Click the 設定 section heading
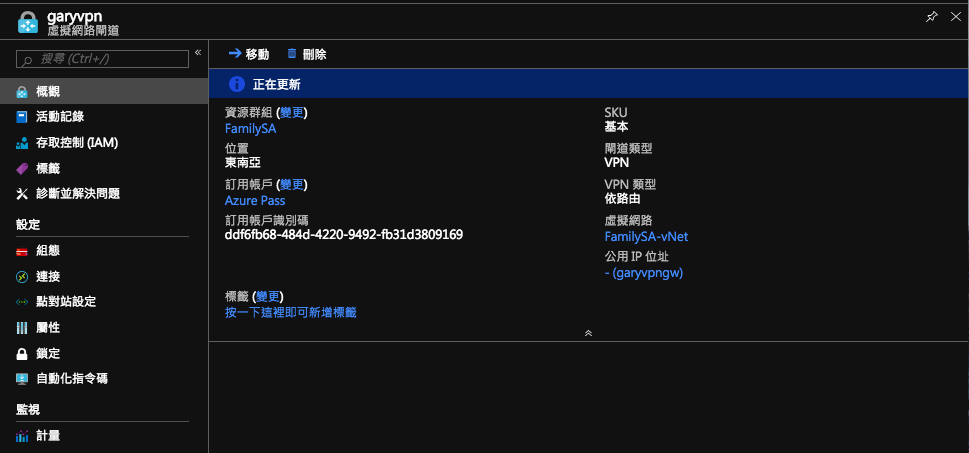969x453 pixels. click(28, 224)
